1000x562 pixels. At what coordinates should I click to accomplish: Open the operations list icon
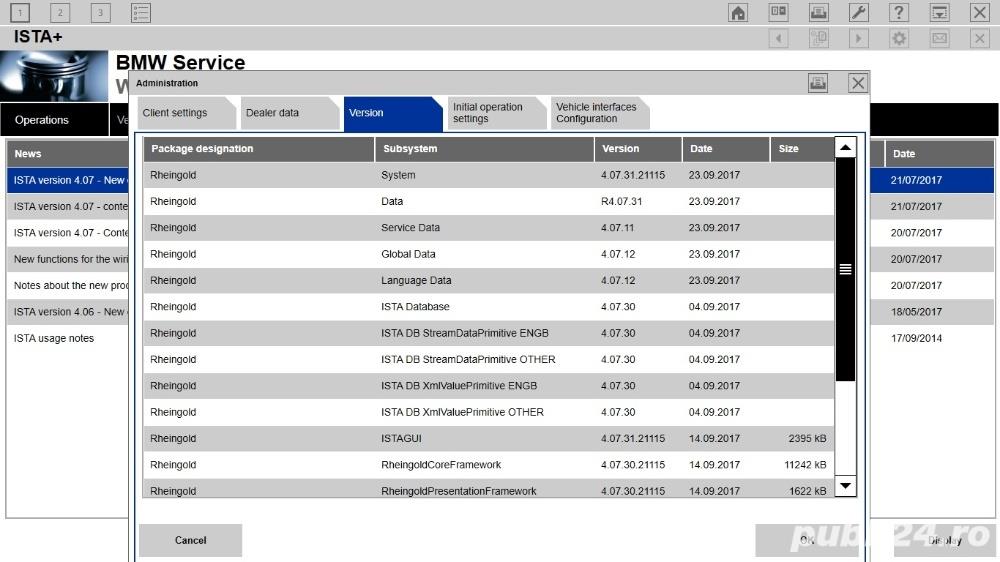140,12
